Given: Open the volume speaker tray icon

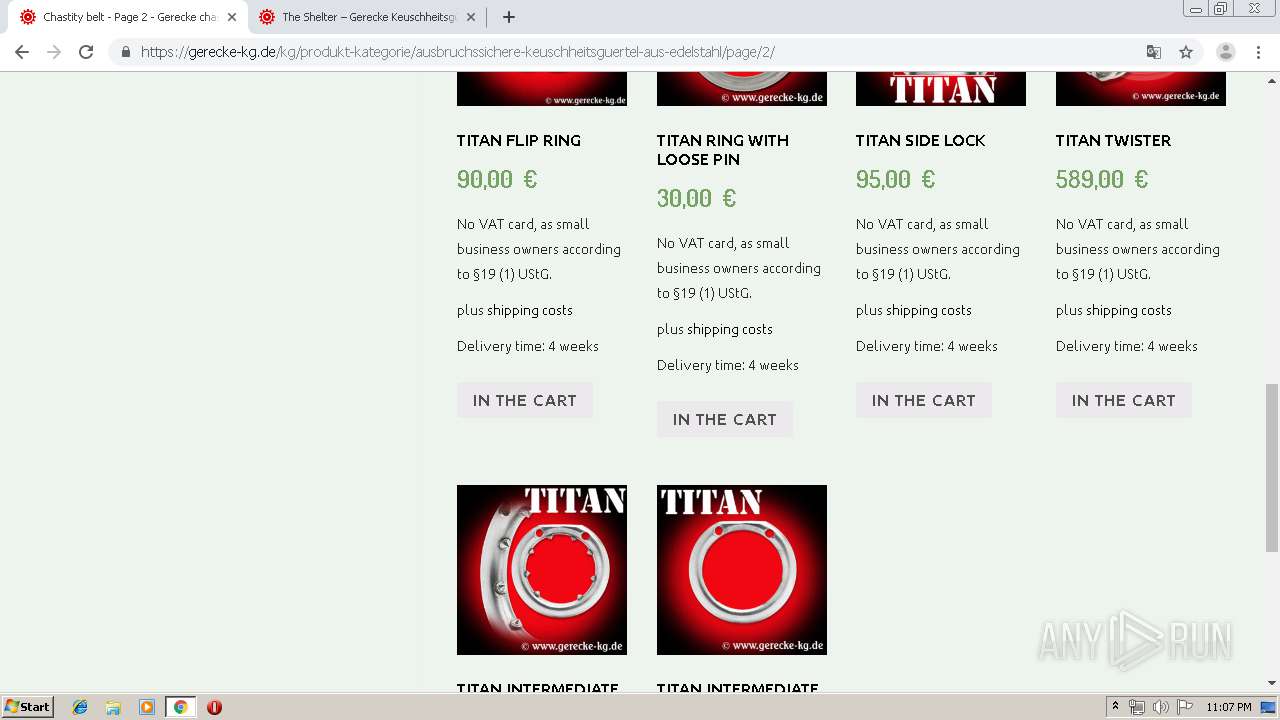Looking at the screenshot, I should [x=1160, y=707].
